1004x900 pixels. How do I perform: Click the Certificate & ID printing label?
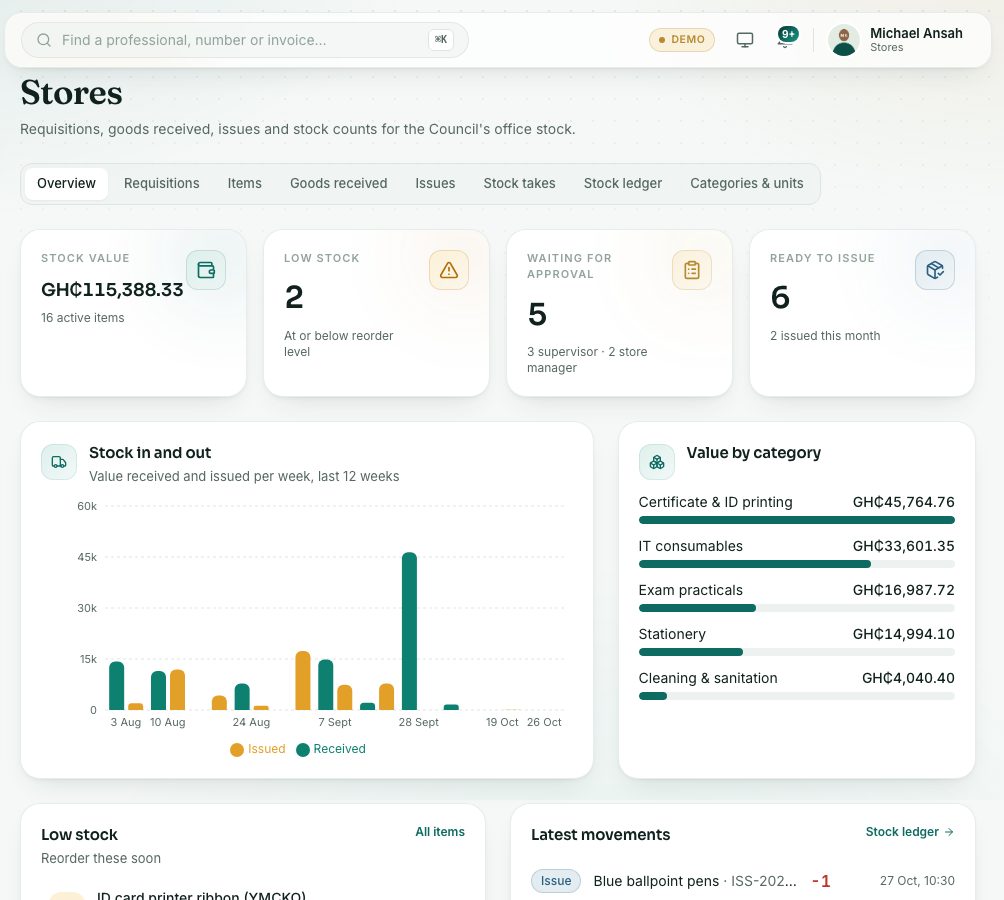pyautogui.click(x=715, y=502)
